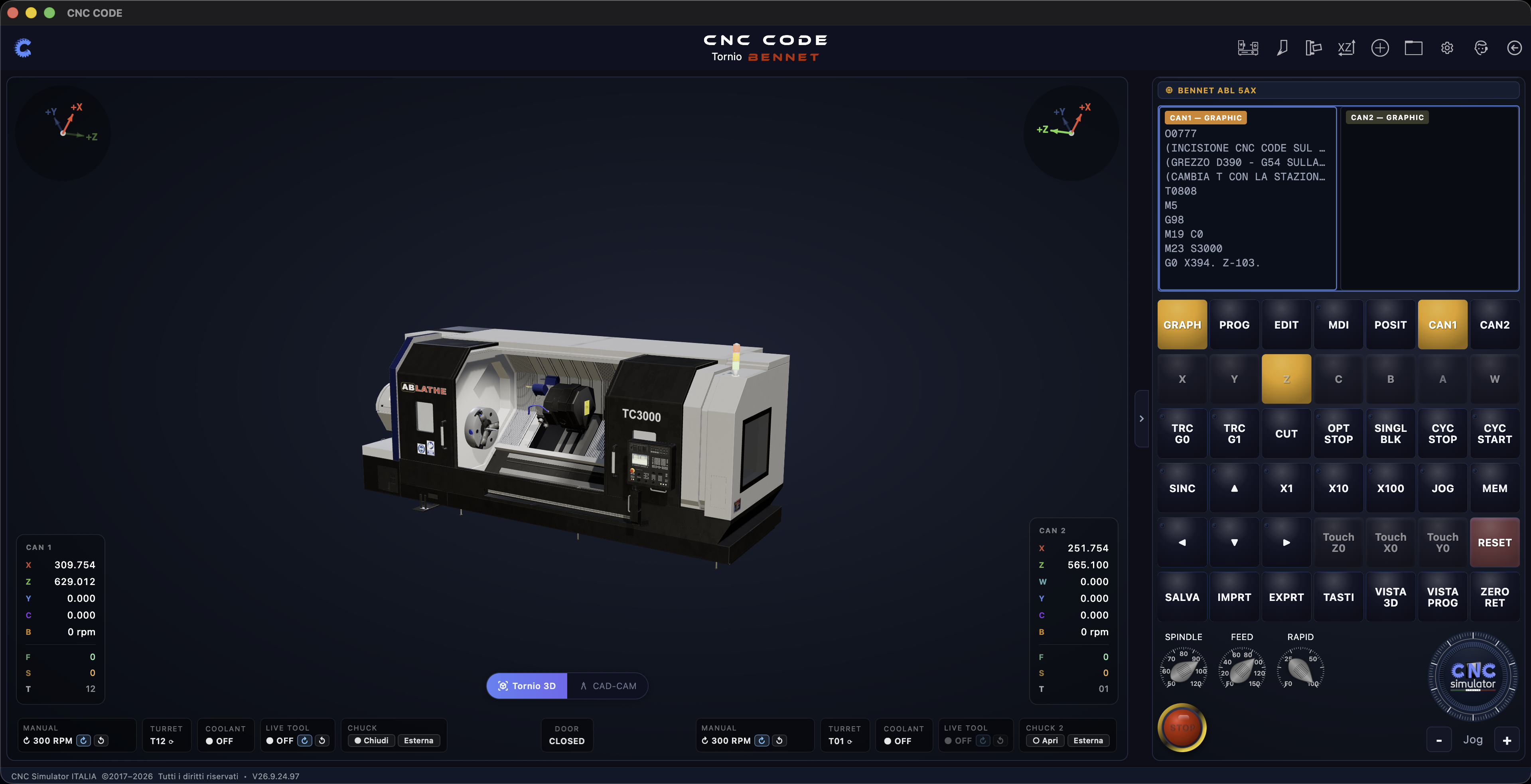Toggle the CUT simulation key

(1286, 433)
